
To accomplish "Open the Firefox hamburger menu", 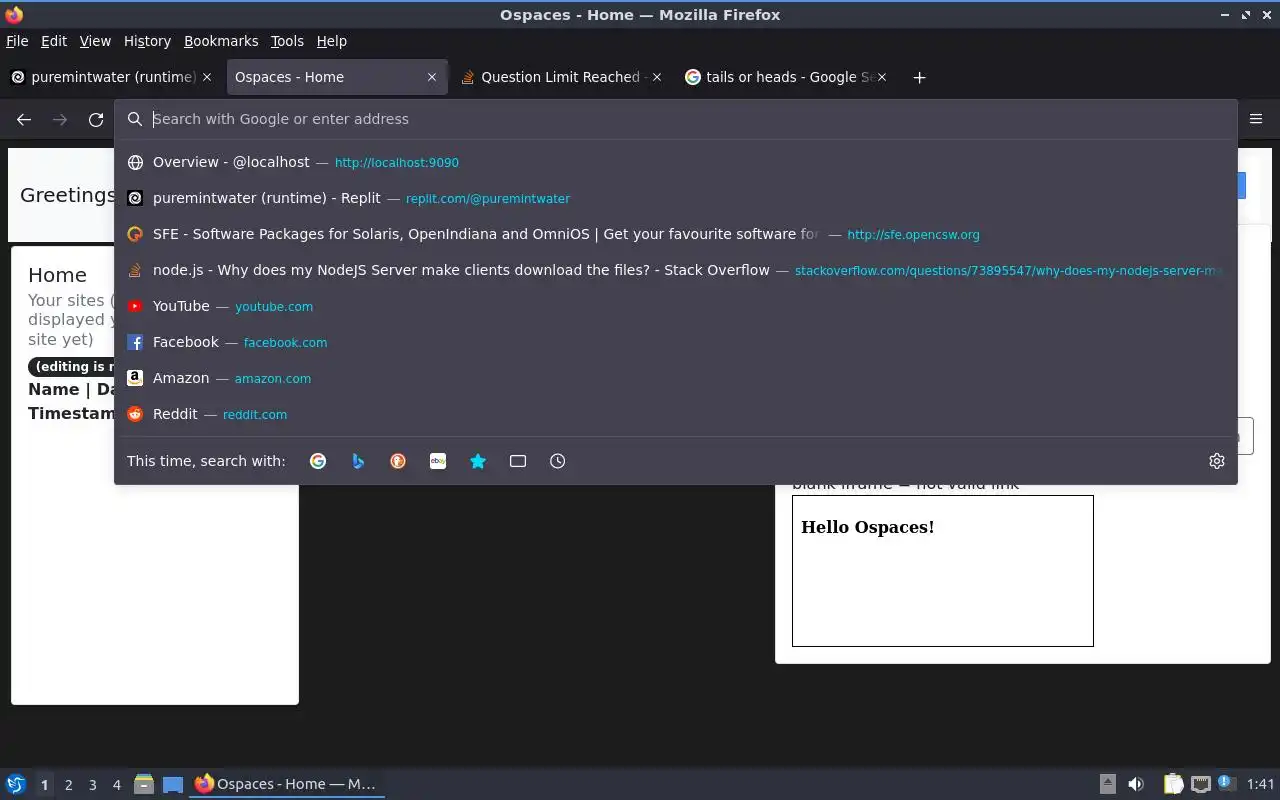I will coord(1256,119).
